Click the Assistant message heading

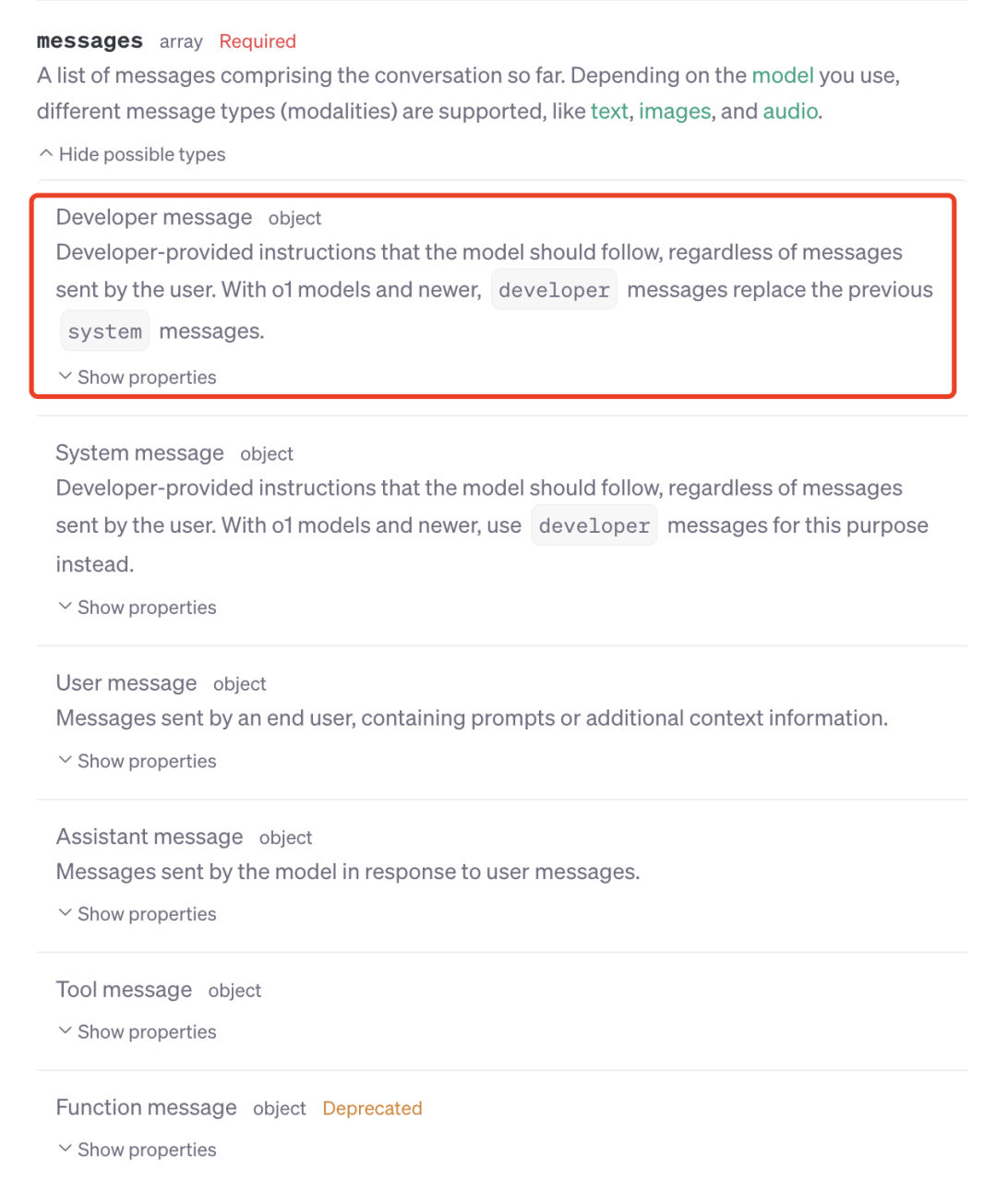coord(150,837)
